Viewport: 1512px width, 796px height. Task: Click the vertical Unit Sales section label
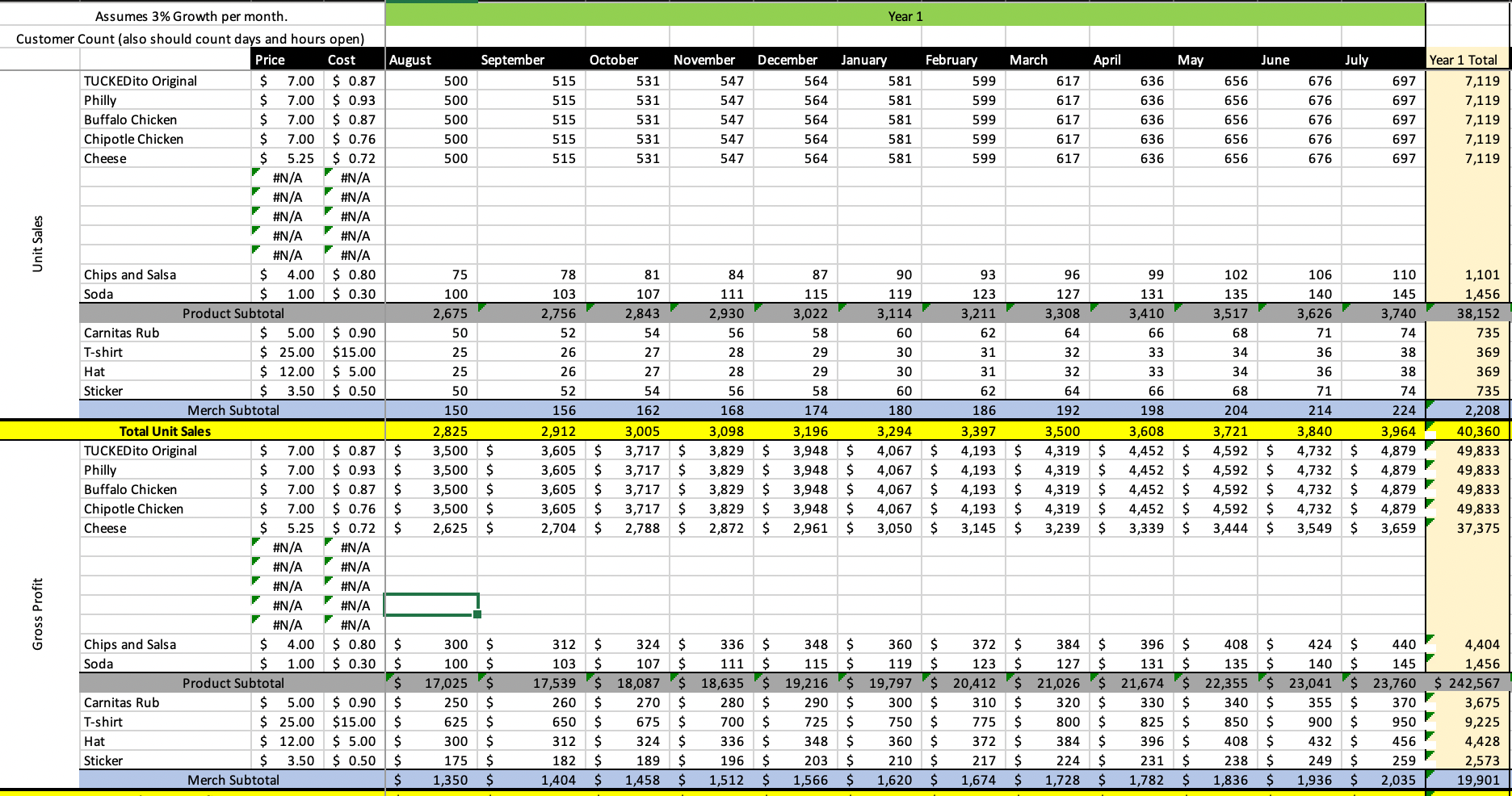(37, 244)
